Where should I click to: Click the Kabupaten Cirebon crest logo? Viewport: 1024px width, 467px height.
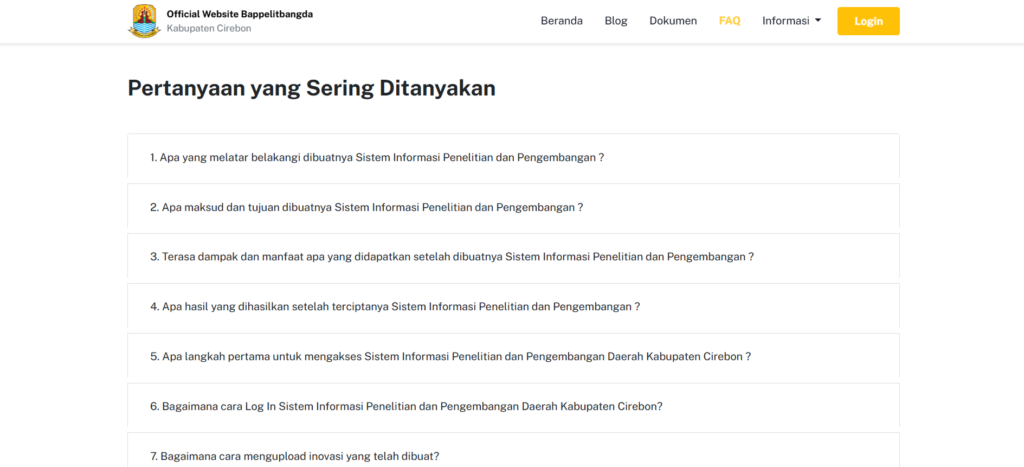pyautogui.click(x=144, y=21)
